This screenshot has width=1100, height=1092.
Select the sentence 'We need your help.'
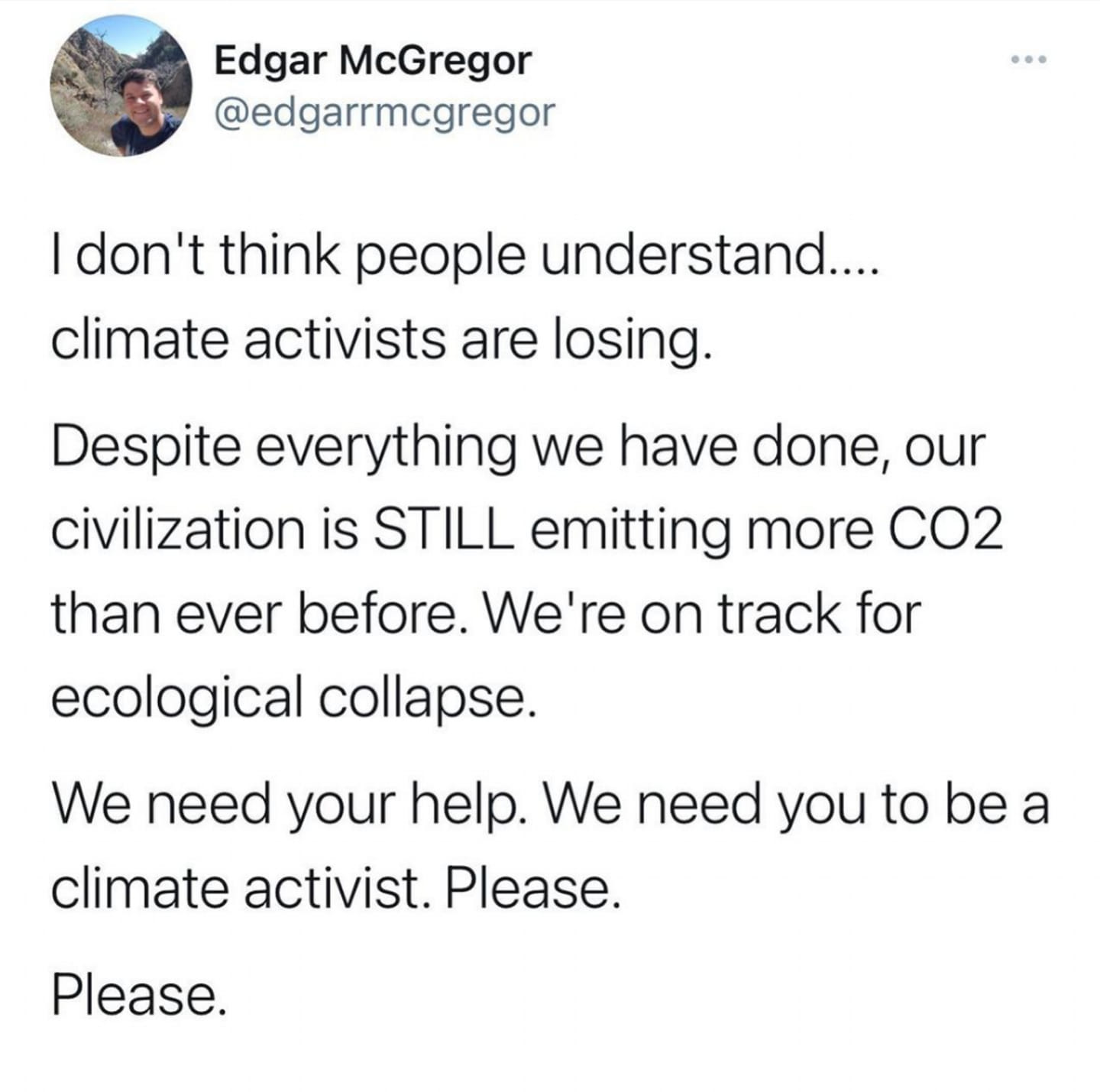click(x=288, y=805)
